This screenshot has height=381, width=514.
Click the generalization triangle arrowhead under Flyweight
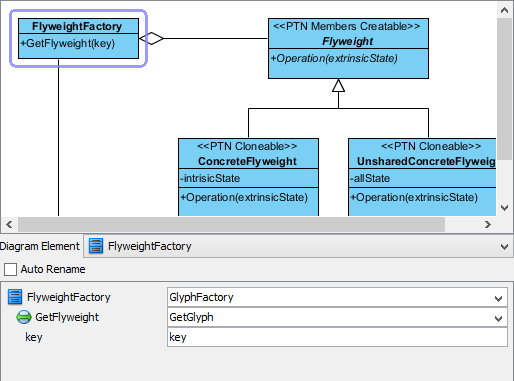click(338, 85)
